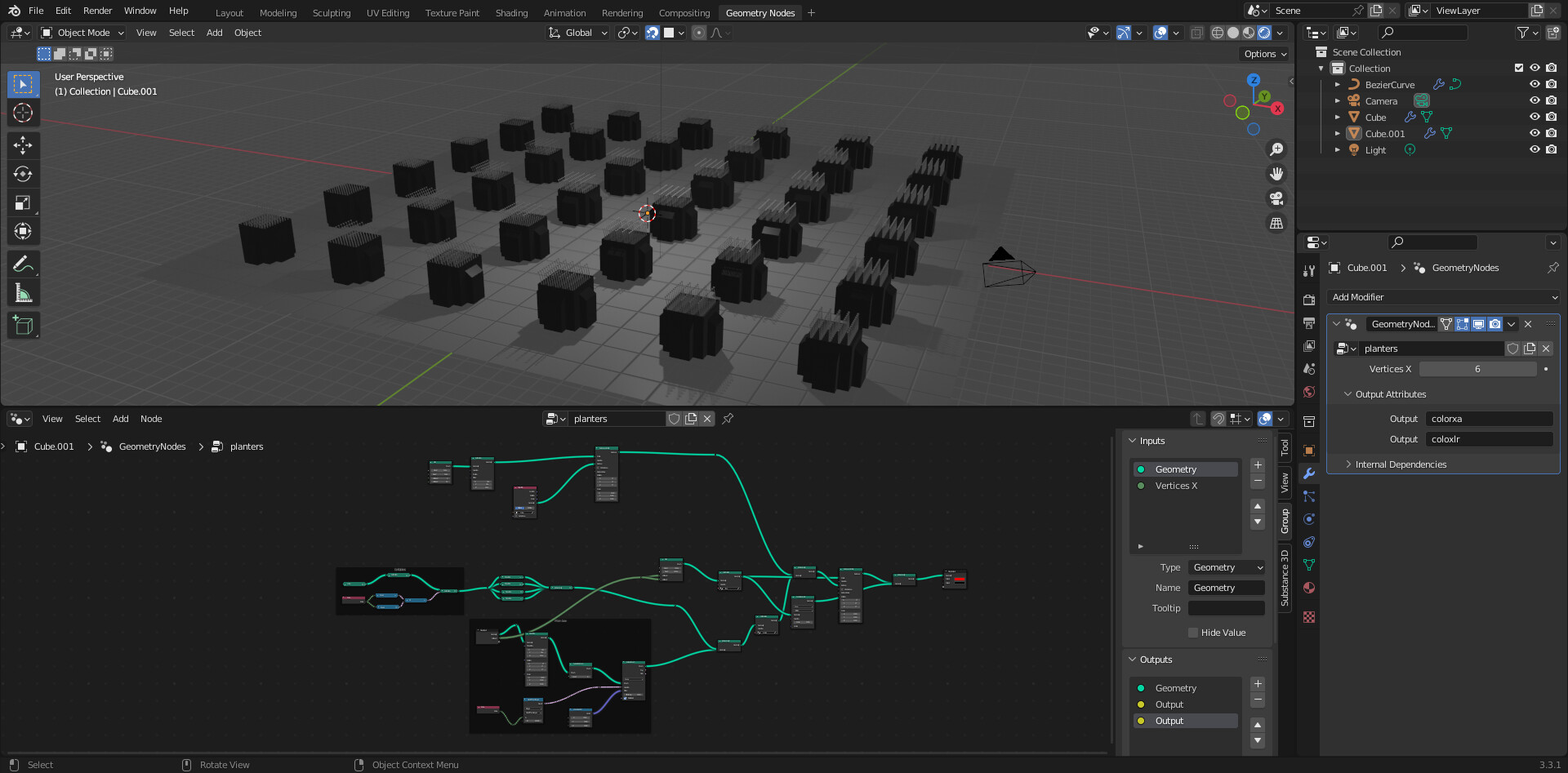Viewport: 1568px width, 773px height.
Task: Select the Add Cube tool
Action: 23,325
